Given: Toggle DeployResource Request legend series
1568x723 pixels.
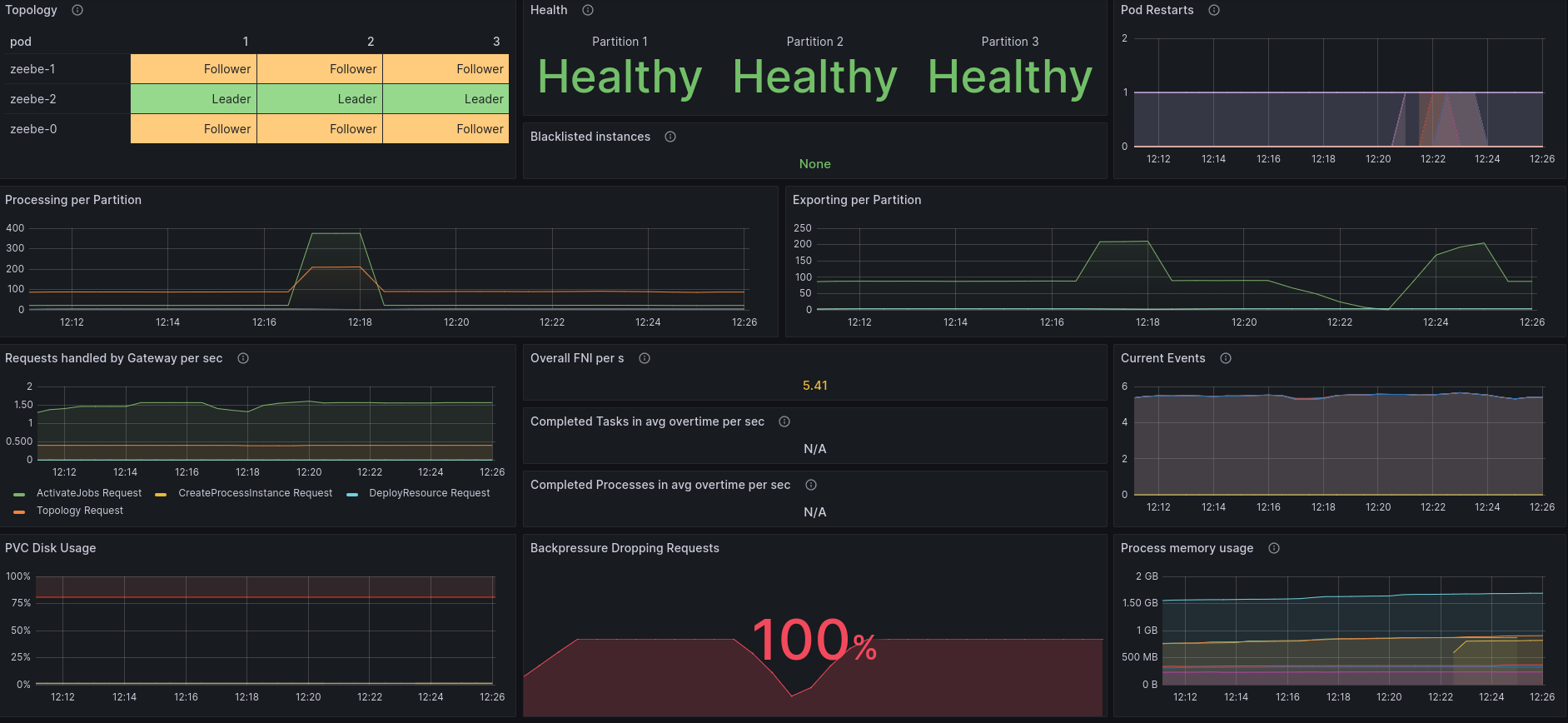Looking at the screenshot, I should tap(430, 493).
